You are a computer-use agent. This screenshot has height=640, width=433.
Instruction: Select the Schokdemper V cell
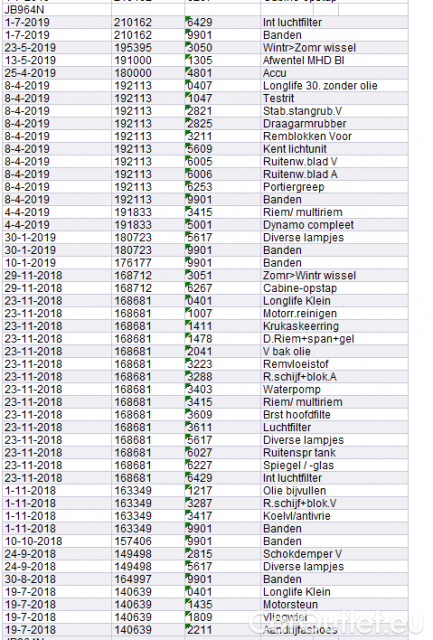tap(334, 554)
